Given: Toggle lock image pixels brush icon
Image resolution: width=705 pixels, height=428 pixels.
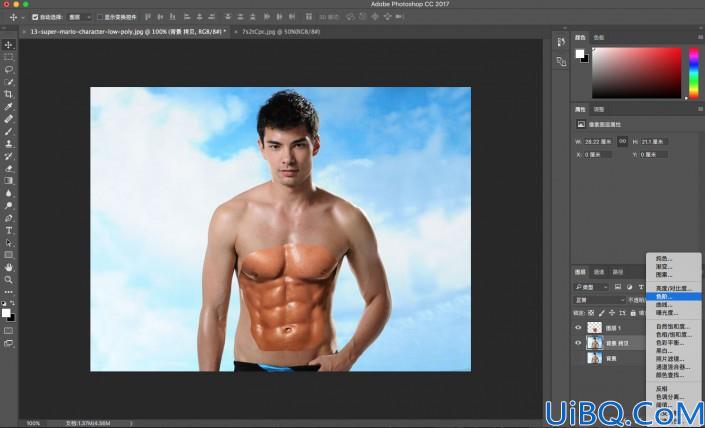Looking at the screenshot, I should coord(602,313).
